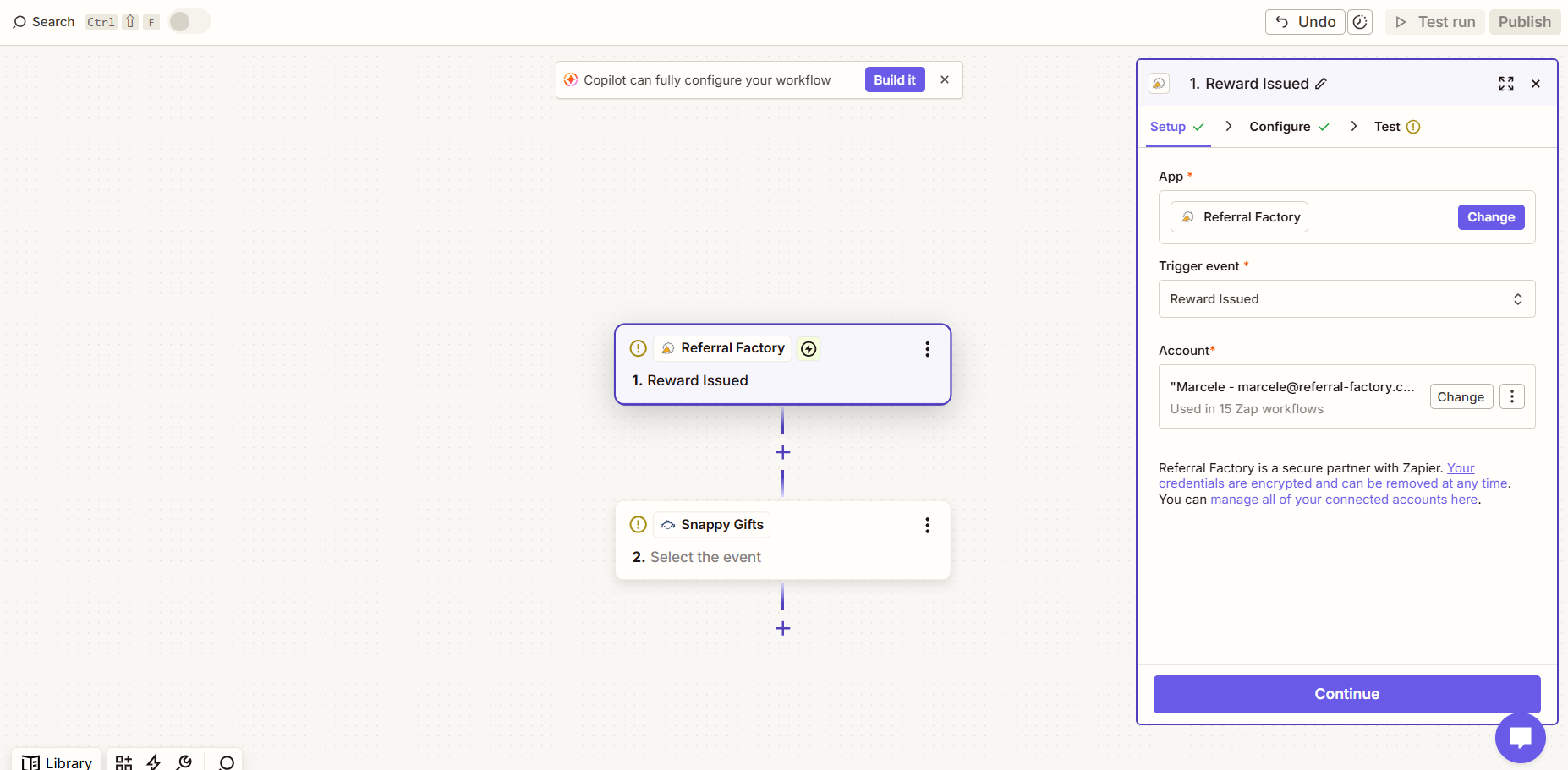Image resolution: width=1568 pixels, height=770 pixels.
Task: Click the bottom toolbar search icon
Action: click(x=227, y=762)
